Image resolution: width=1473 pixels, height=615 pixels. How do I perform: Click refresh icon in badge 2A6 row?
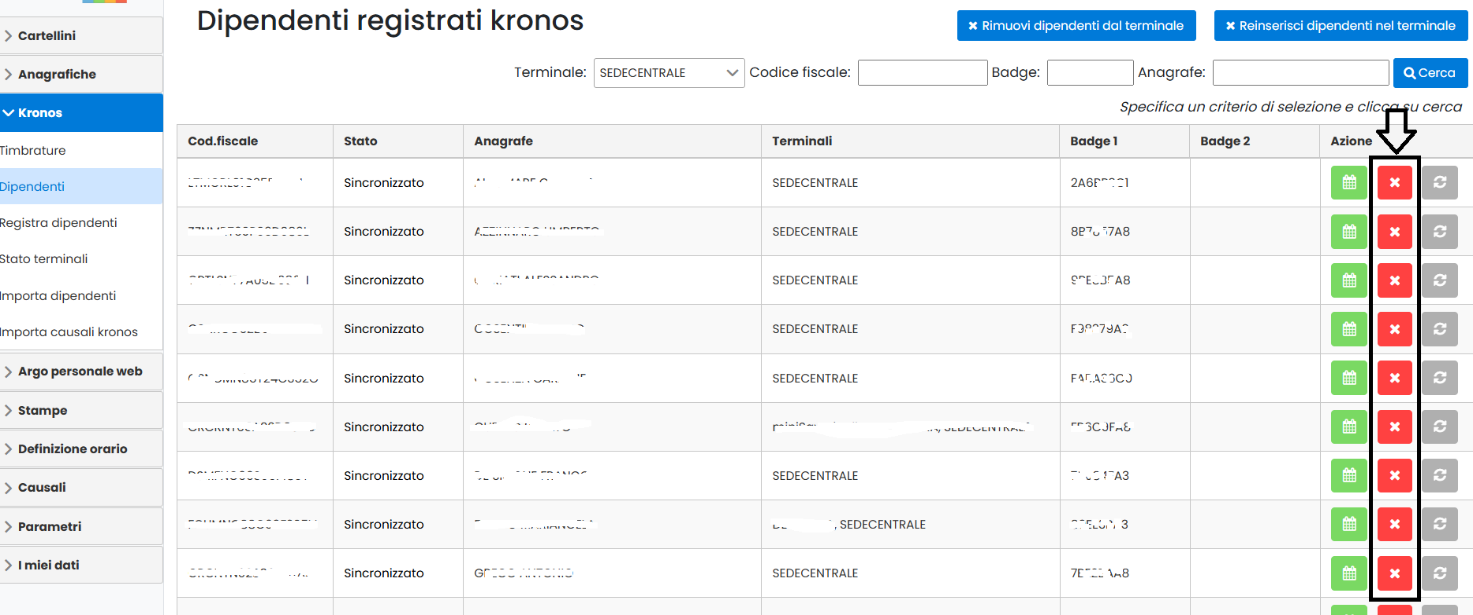click(x=1439, y=183)
